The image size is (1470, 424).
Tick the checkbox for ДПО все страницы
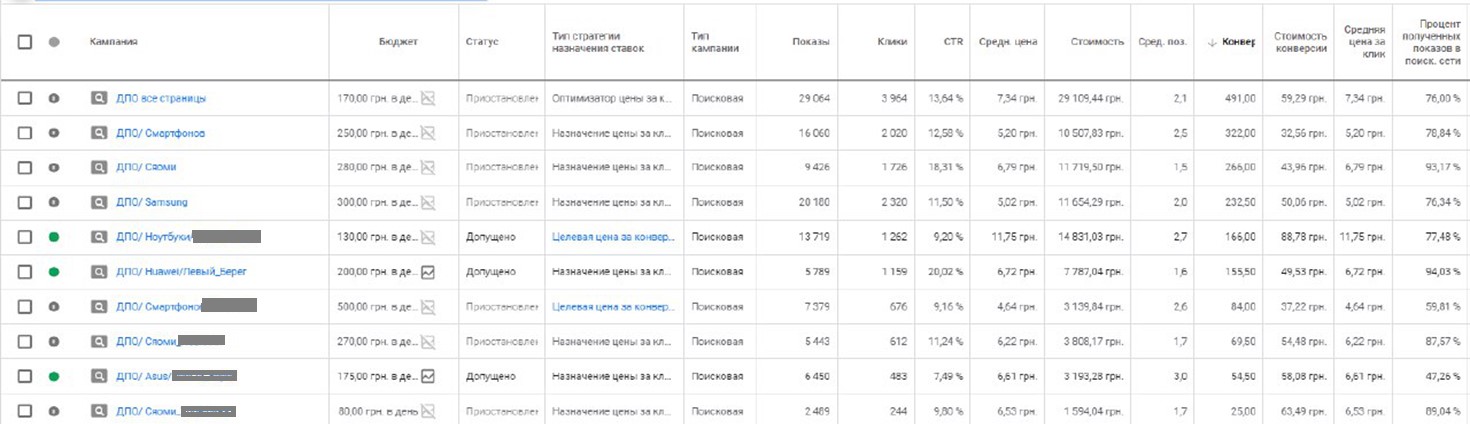pyautogui.click(x=25, y=98)
